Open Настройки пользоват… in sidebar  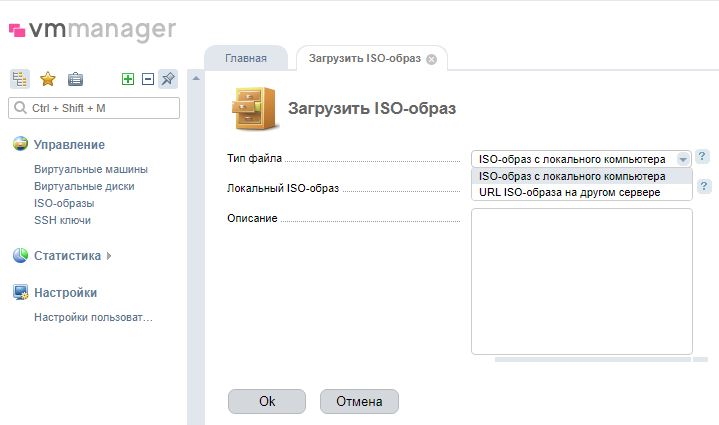pos(93,317)
